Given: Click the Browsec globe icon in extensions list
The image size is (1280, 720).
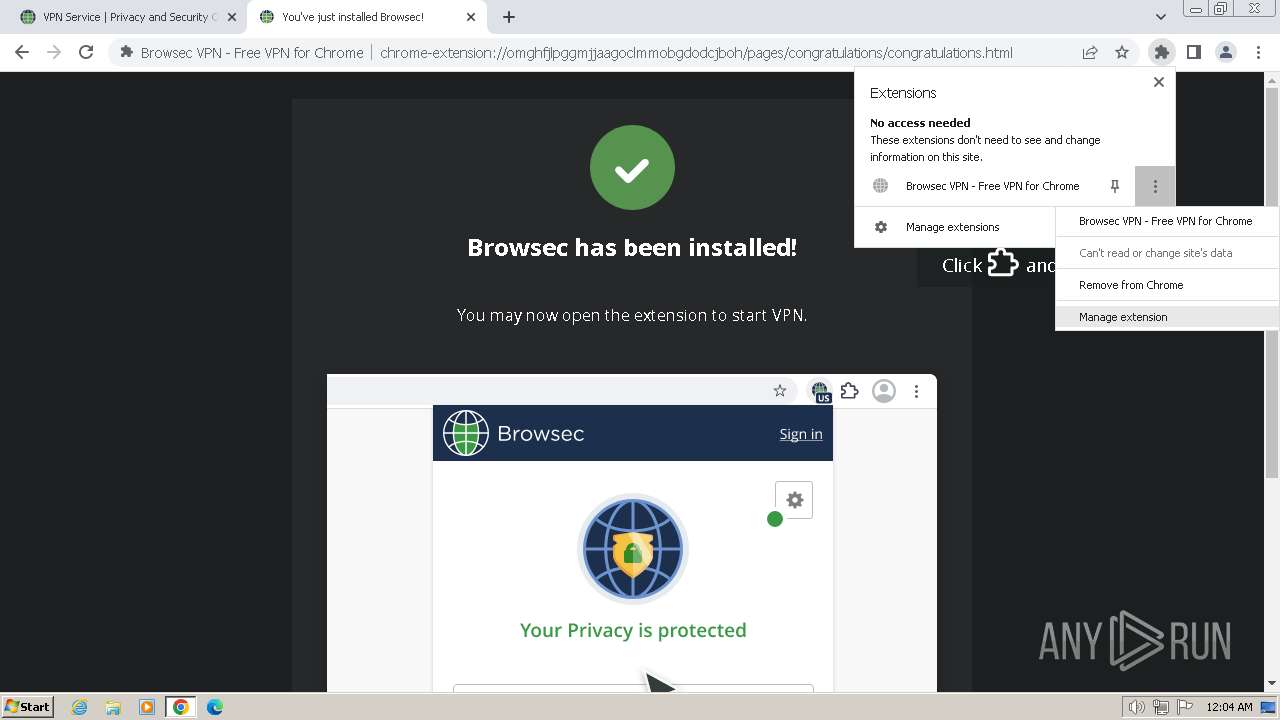Looking at the screenshot, I should [880, 186].
